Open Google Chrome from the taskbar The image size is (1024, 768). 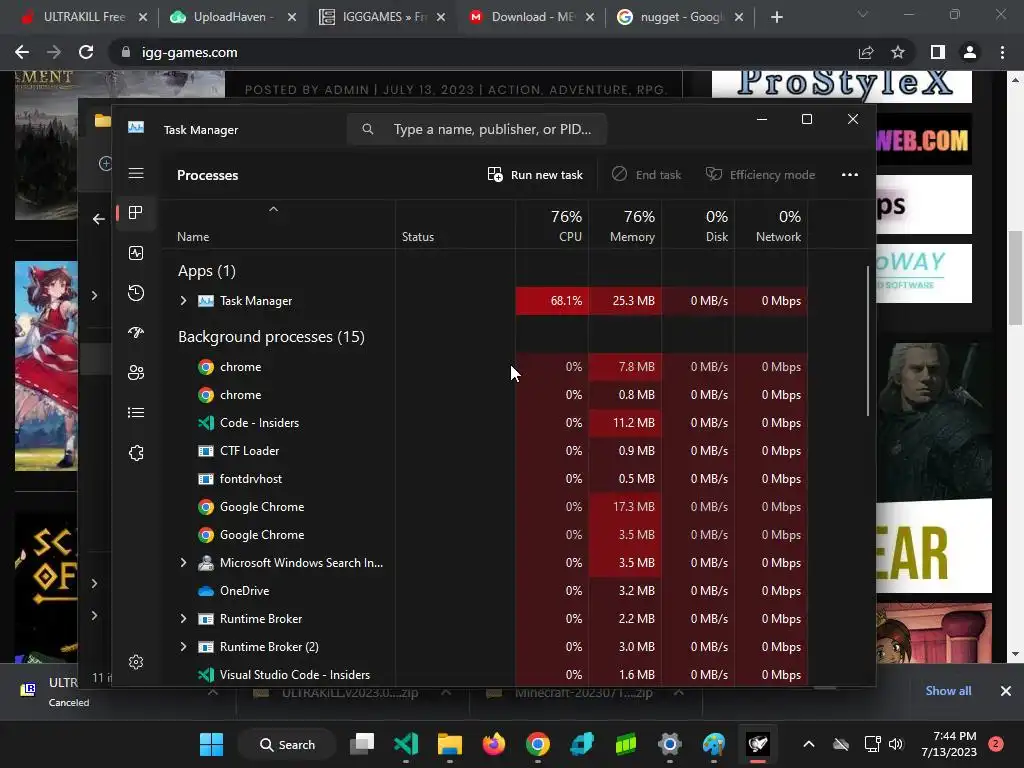coord(537,744)
